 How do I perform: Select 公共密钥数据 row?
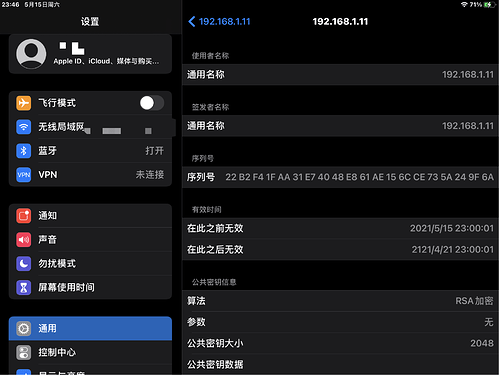pos(340,364)
